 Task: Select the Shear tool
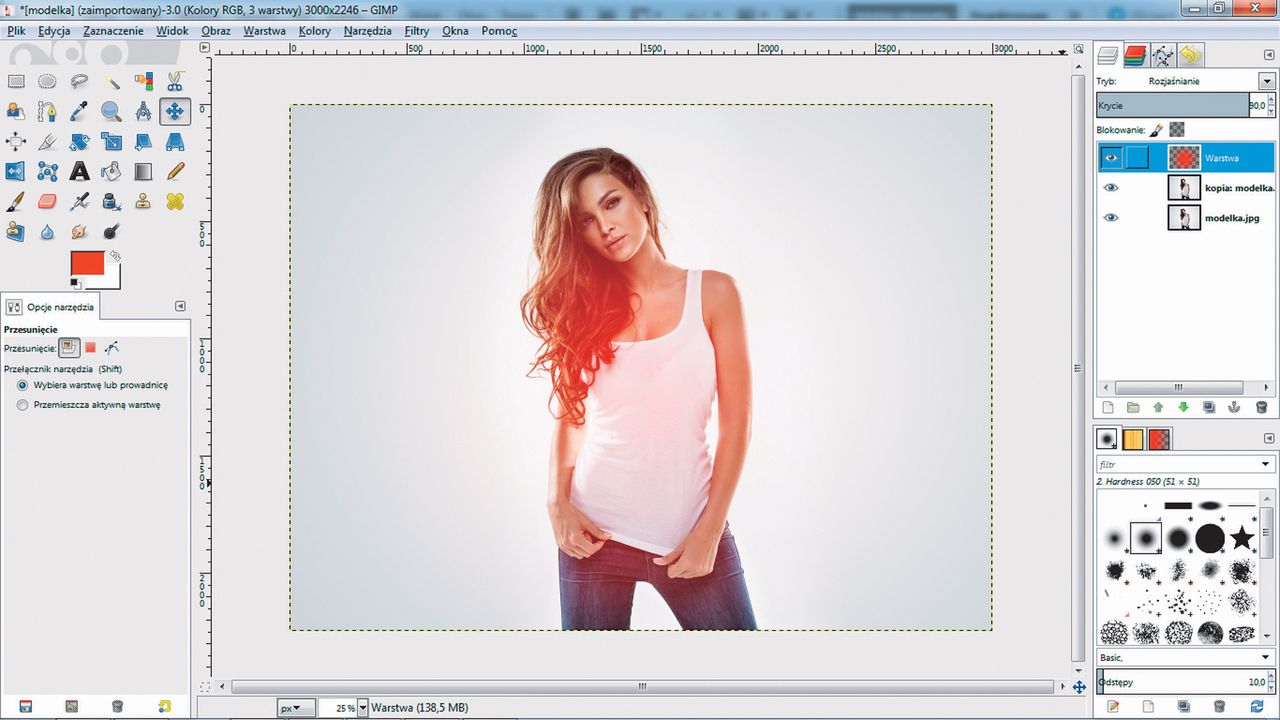(143, 142)
